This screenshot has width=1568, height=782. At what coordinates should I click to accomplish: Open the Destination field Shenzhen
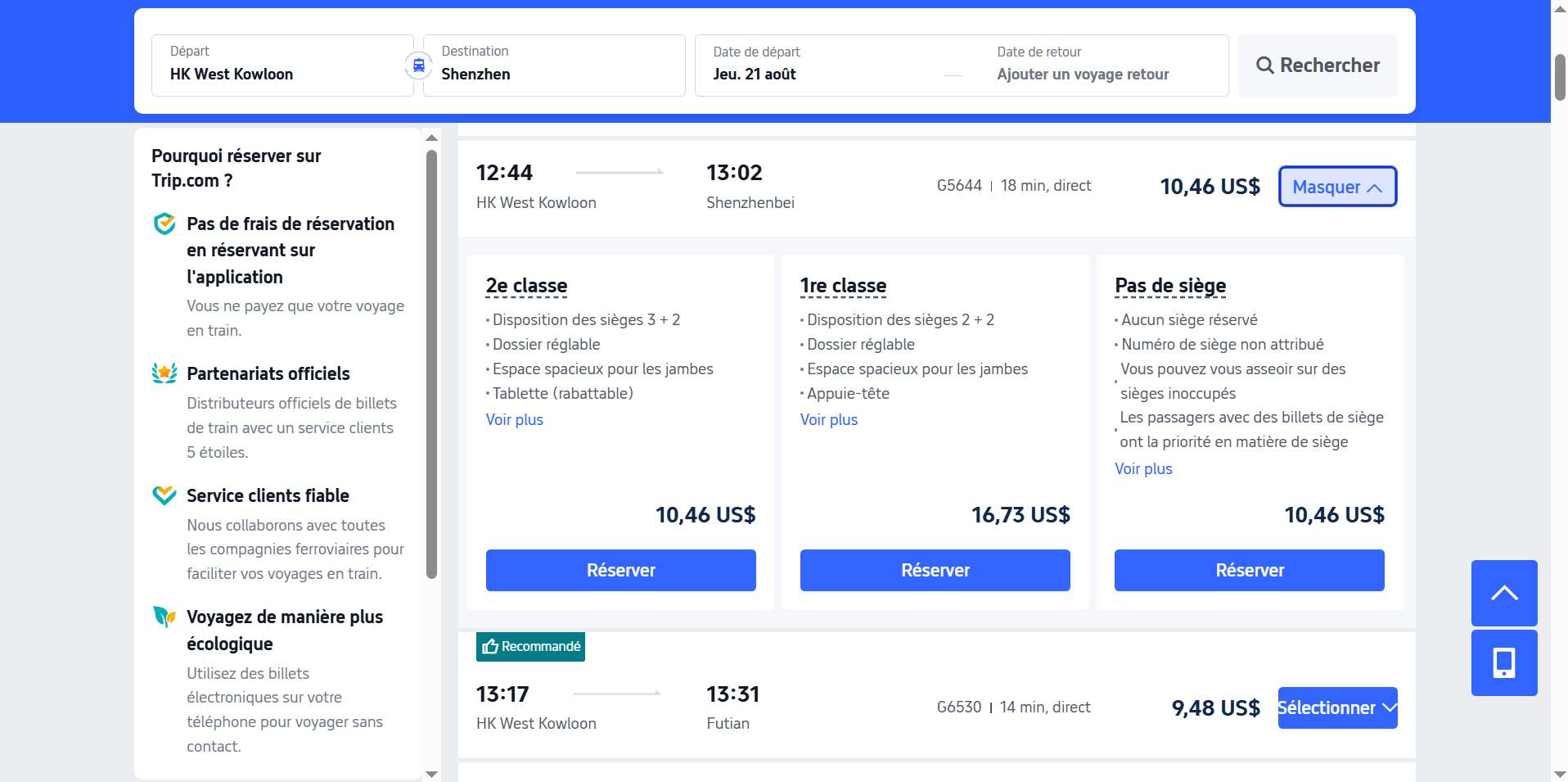pyautogui.click(x=554, y=66)
